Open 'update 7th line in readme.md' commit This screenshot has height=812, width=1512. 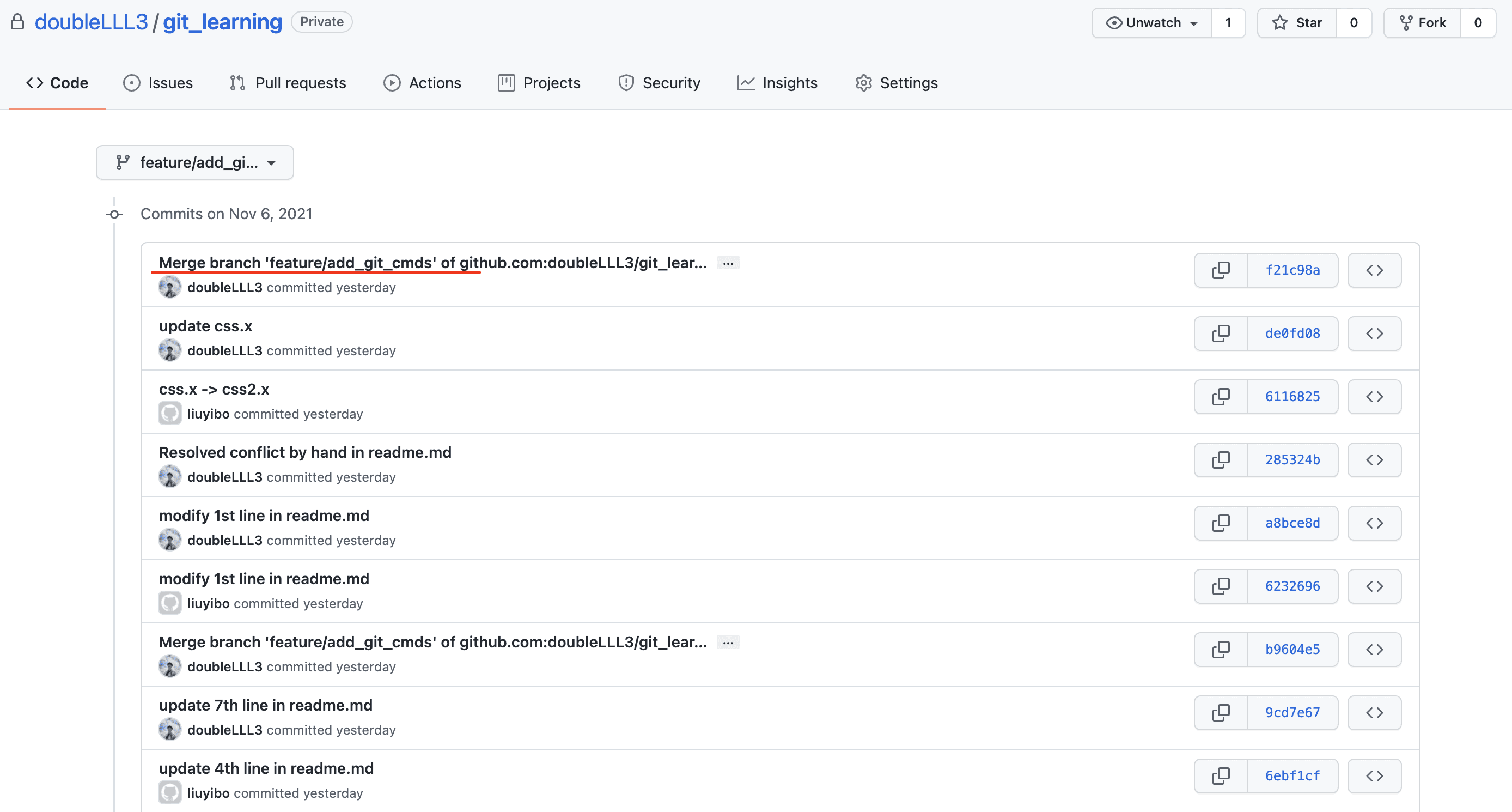pos(266,705)
